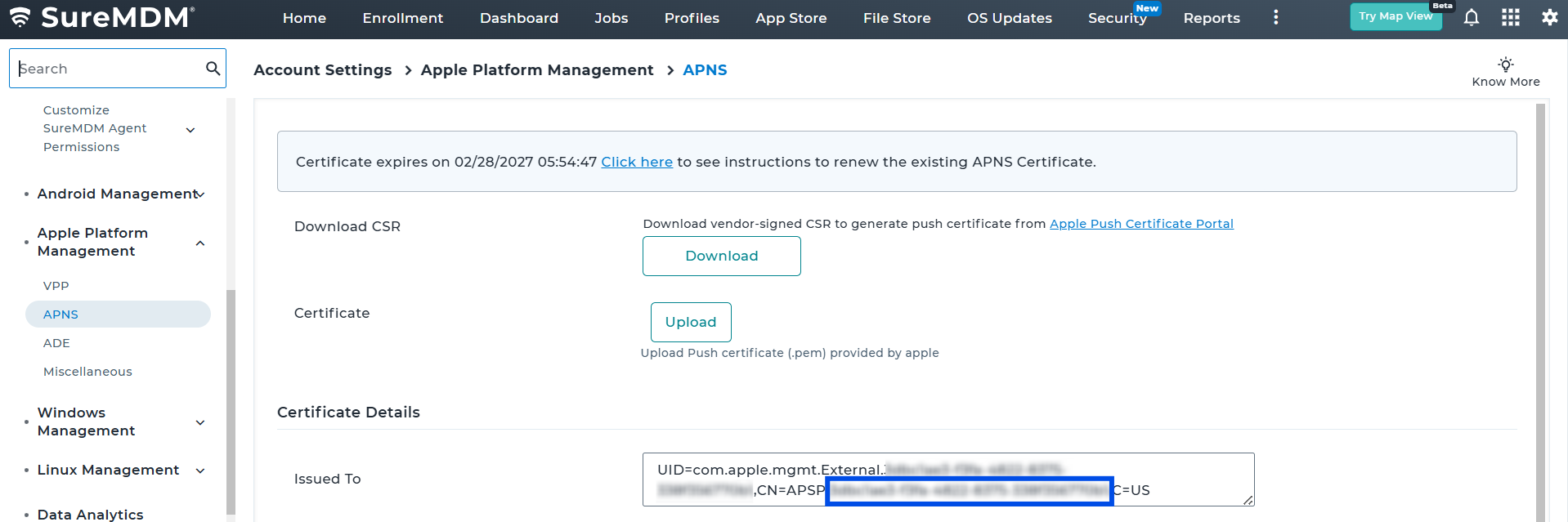
Task: Click the three-dot more menu
Action: click(1275, 17)
